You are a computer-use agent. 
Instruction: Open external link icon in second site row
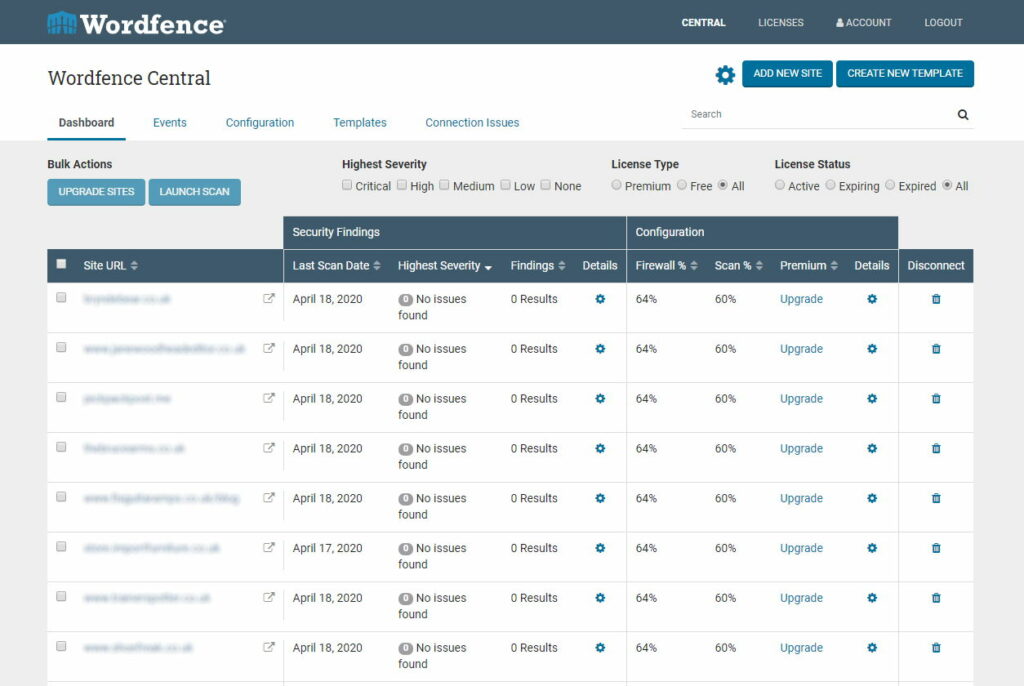coord(268,348)
